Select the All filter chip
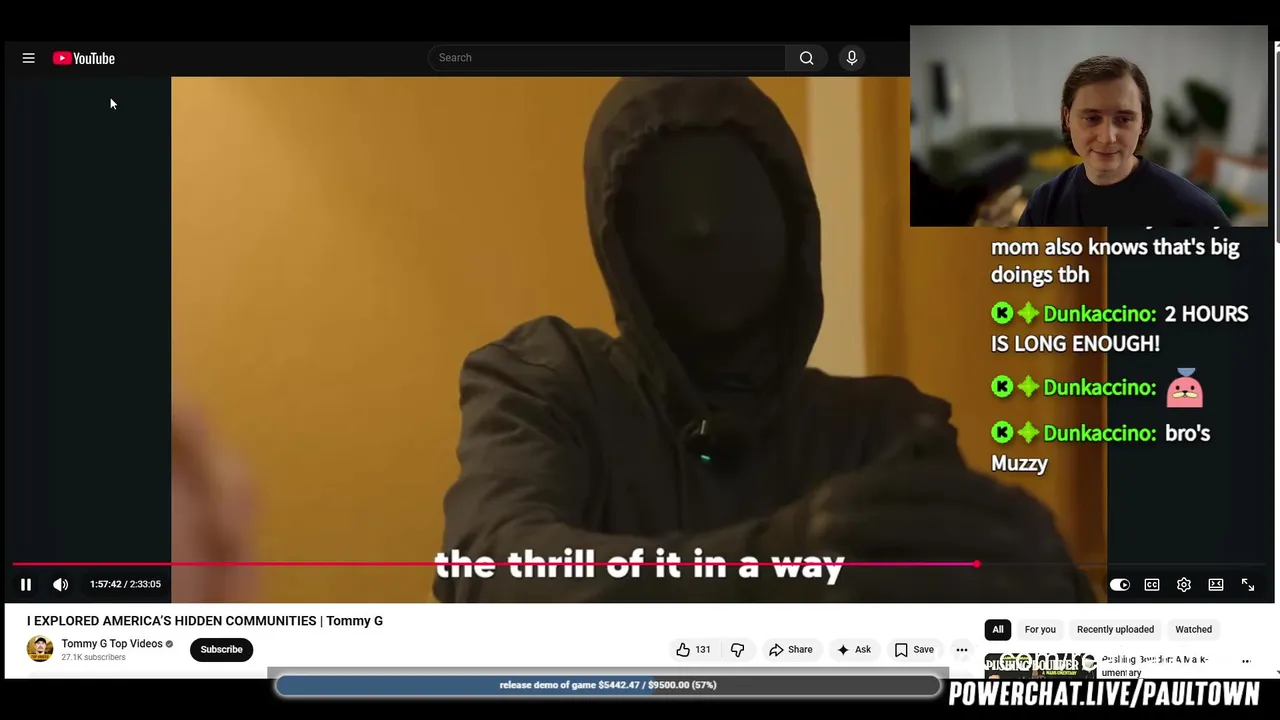 point(997,629)
